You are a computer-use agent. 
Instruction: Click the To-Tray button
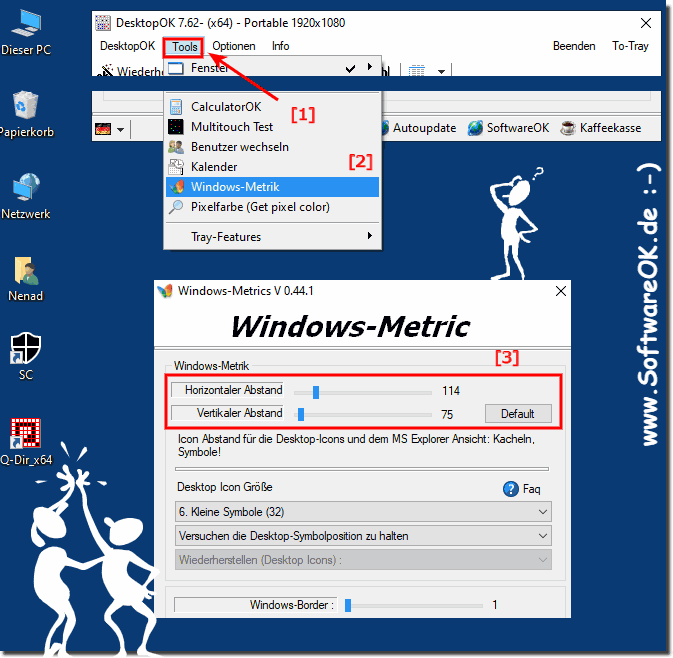pos(630,46)
